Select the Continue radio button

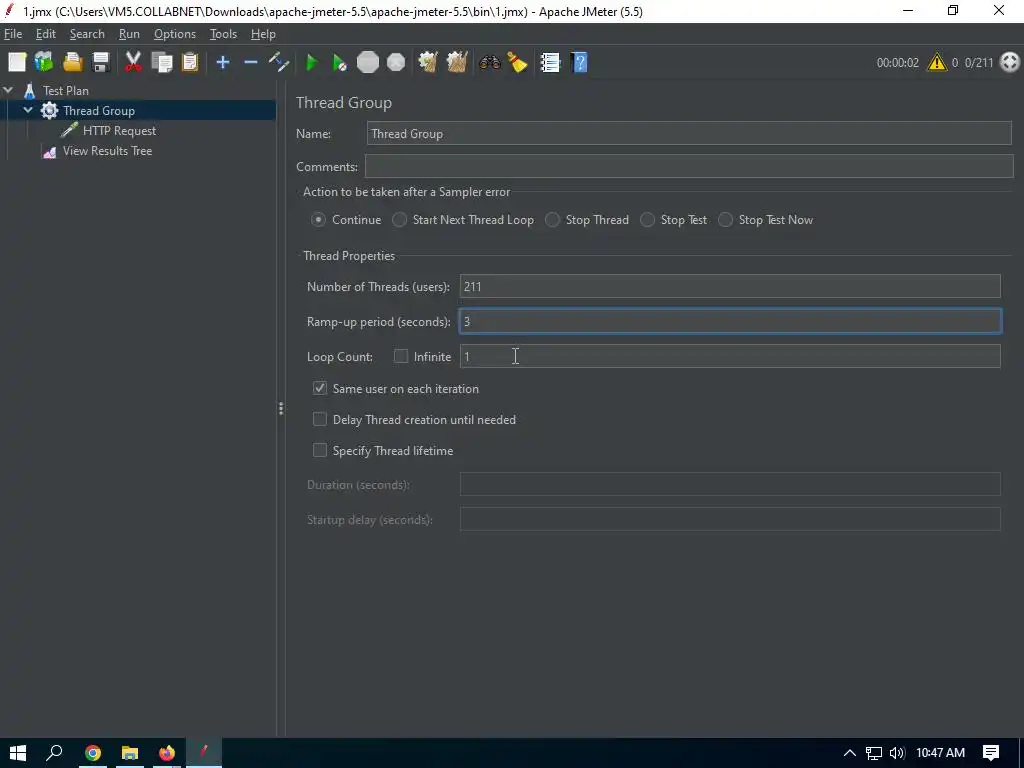pos(318,220)
